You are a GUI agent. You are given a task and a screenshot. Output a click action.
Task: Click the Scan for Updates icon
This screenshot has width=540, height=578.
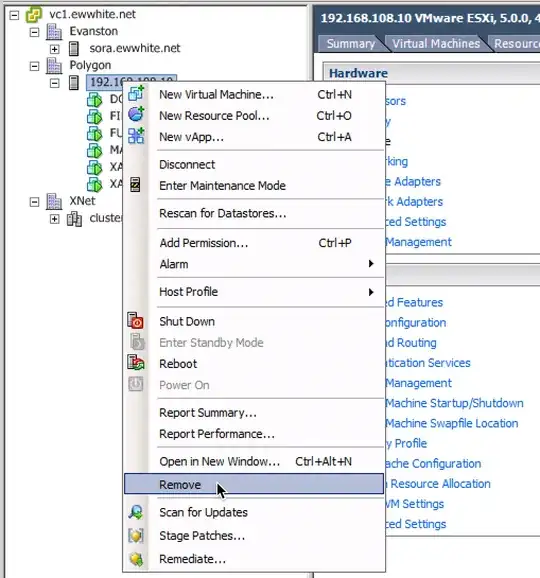click(x=136, y=512)
